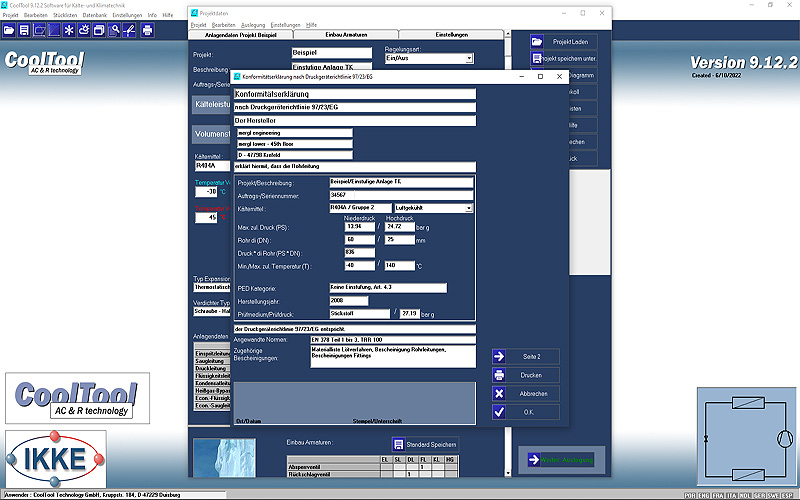Click the Auftrags-/Seriennummer field containing 34567

click(400, 196)
